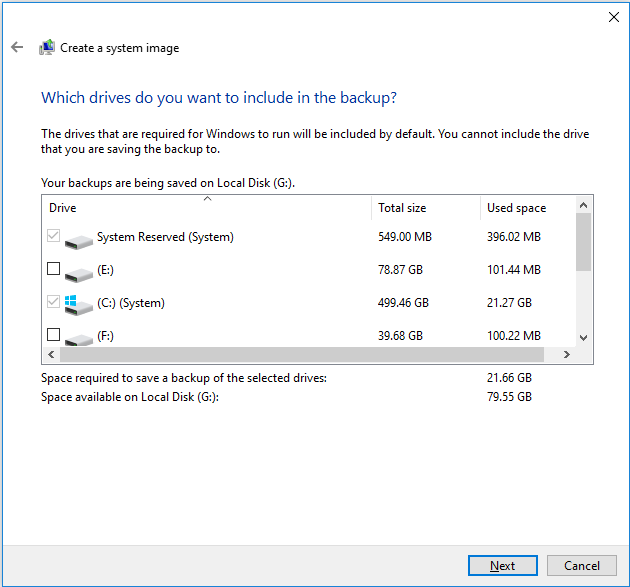This screenshot has width=630, height=587.
Task: Click the 78.87 GB total size cell
Action: [400, 270]
